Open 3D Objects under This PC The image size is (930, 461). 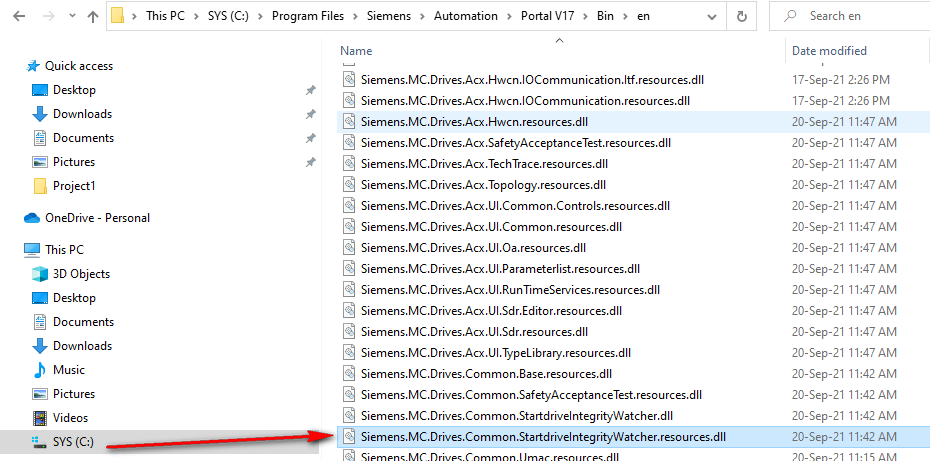(x=81, y=274)
